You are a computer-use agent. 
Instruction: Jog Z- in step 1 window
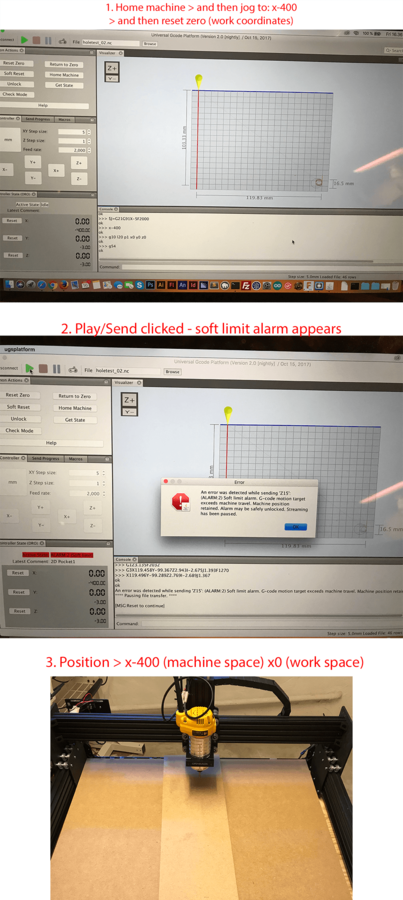point(79,179)
